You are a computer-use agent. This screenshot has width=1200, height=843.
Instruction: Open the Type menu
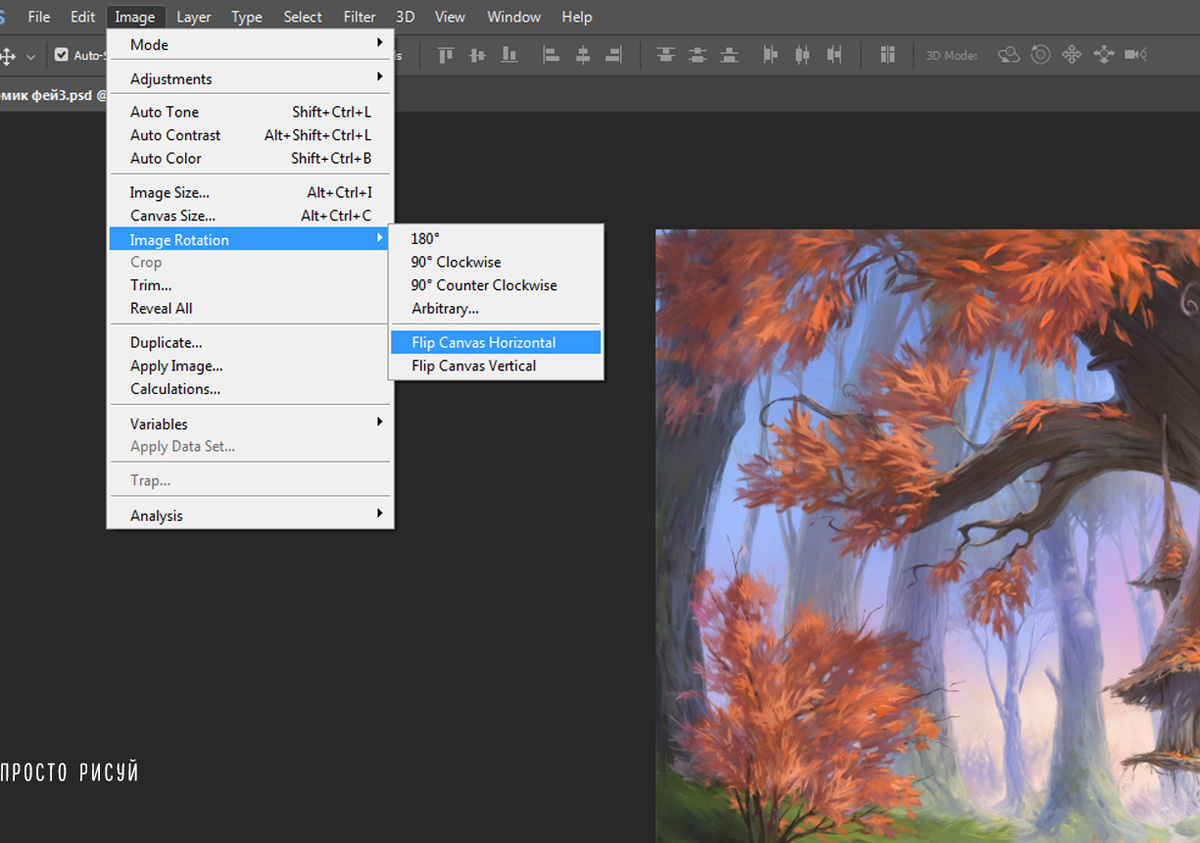[247, 17]
